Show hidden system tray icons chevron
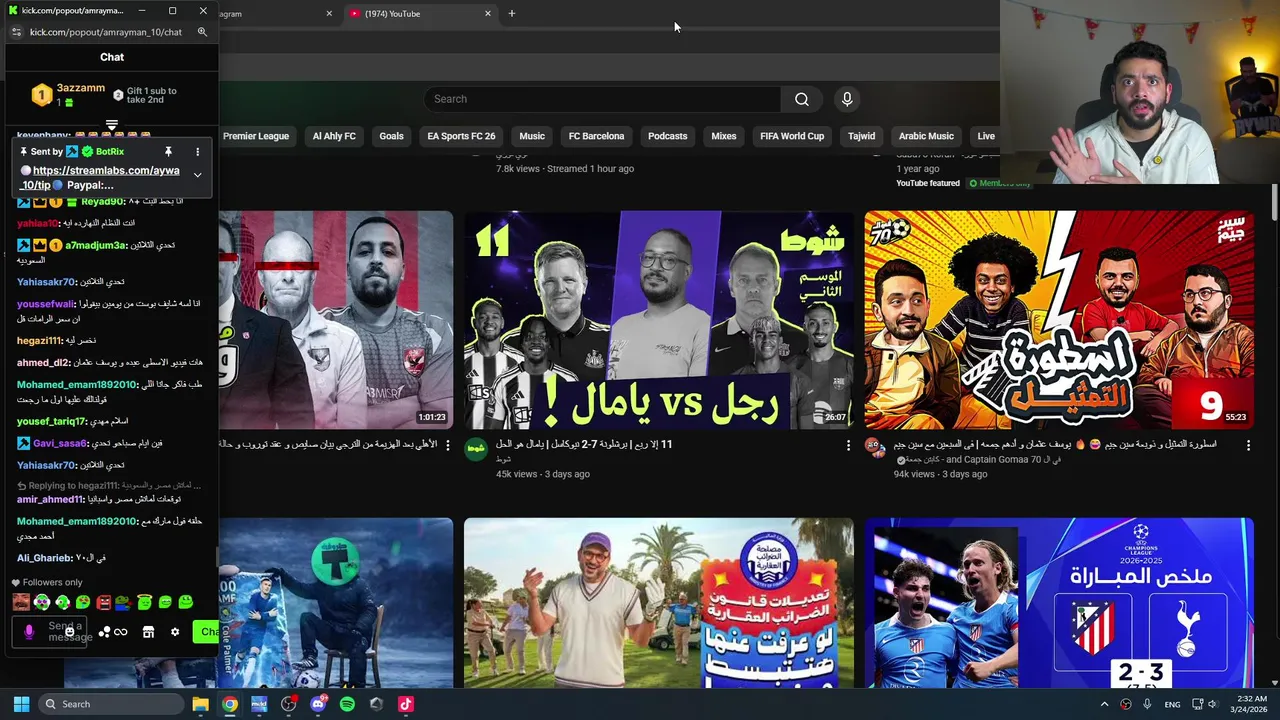Viewport: 1280px width, 720px height. [x=1104, y=704]
